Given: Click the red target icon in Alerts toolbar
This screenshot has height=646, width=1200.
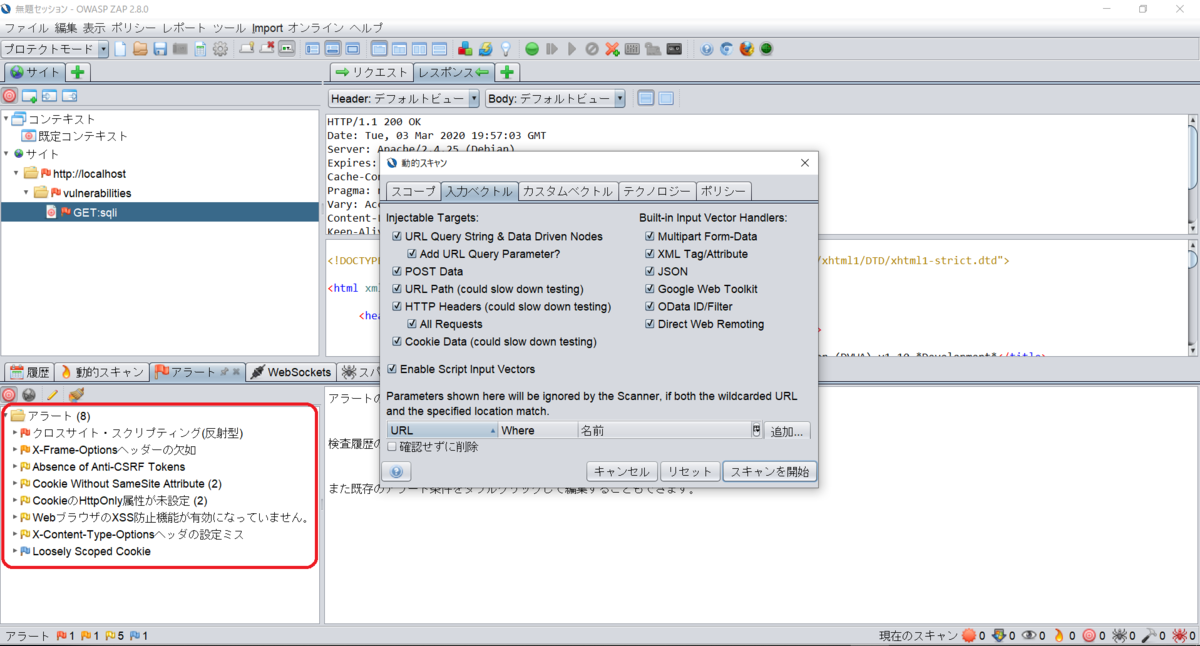Looking at the screenshot, I should pos(10,394).
